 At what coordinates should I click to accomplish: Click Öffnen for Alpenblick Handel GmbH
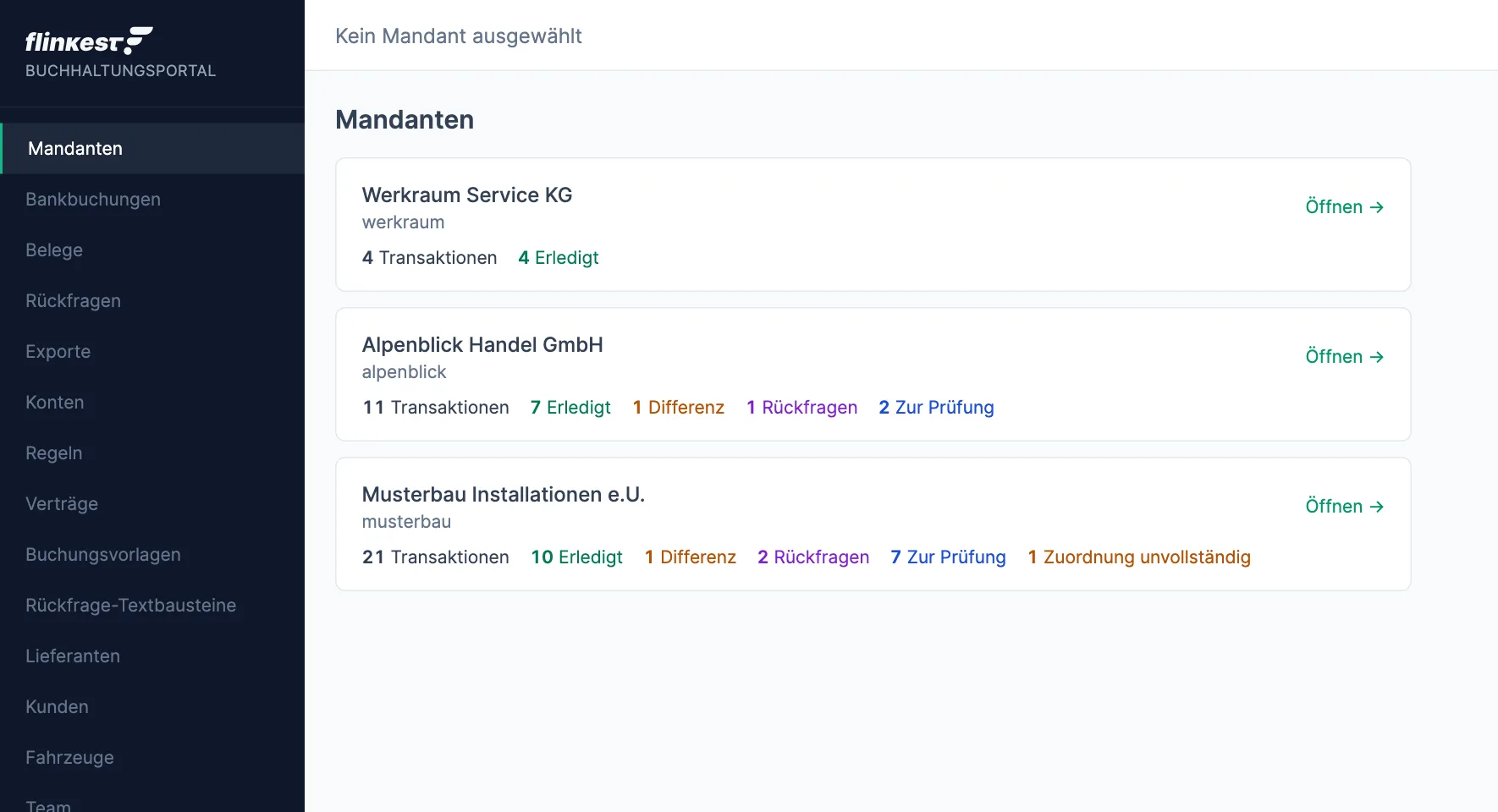click(x=1344, y=357)
